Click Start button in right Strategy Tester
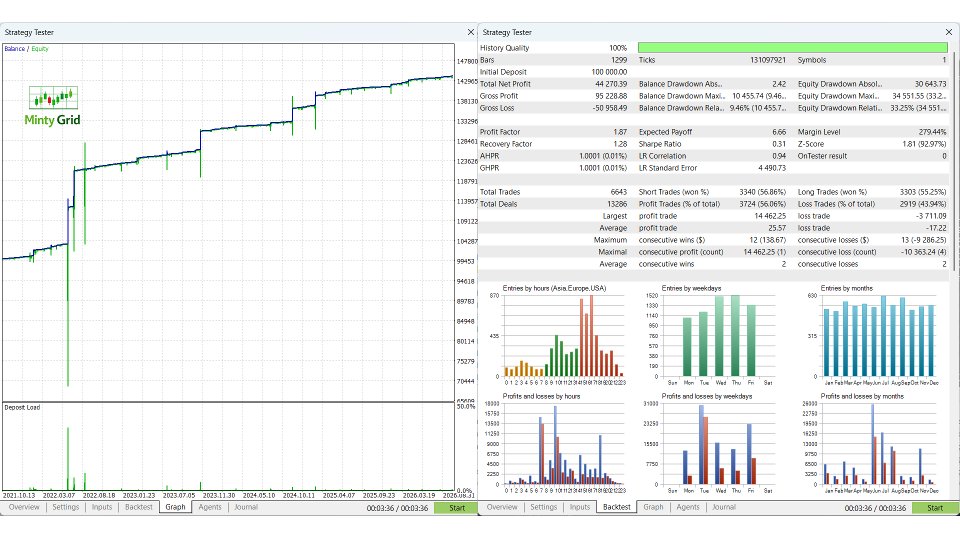Screen dimensions: 960x540 [x=935, y=508]
